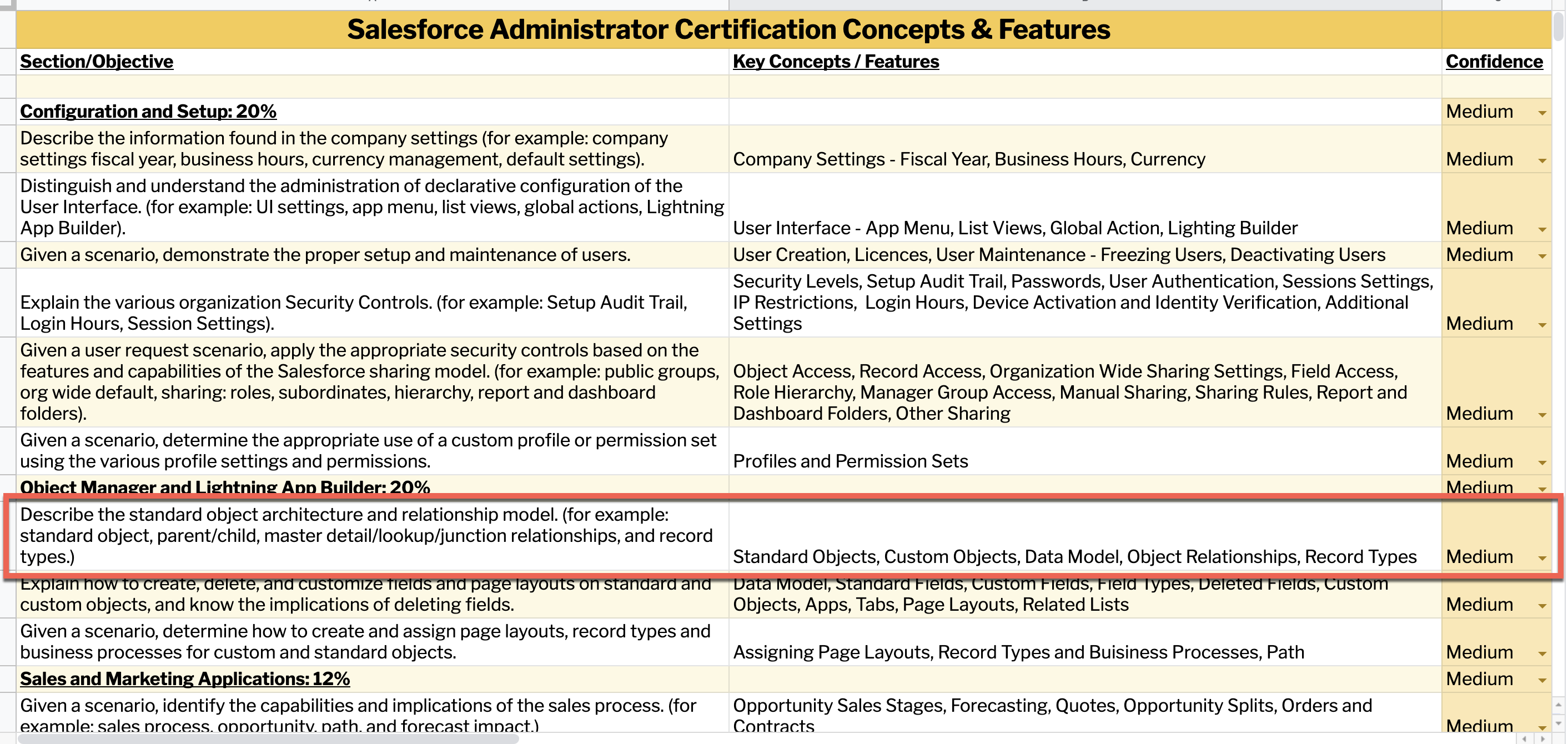Select cell 'Given a user request scenario, apply'
This screenshot has width=1568, height=744.
[373, 383]
